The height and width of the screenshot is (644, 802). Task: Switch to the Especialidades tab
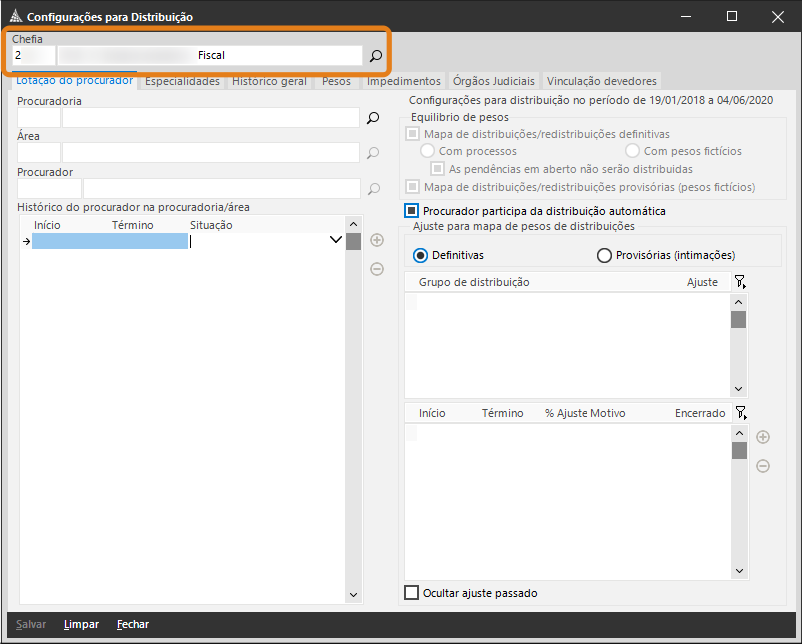[x=182, y=81]
